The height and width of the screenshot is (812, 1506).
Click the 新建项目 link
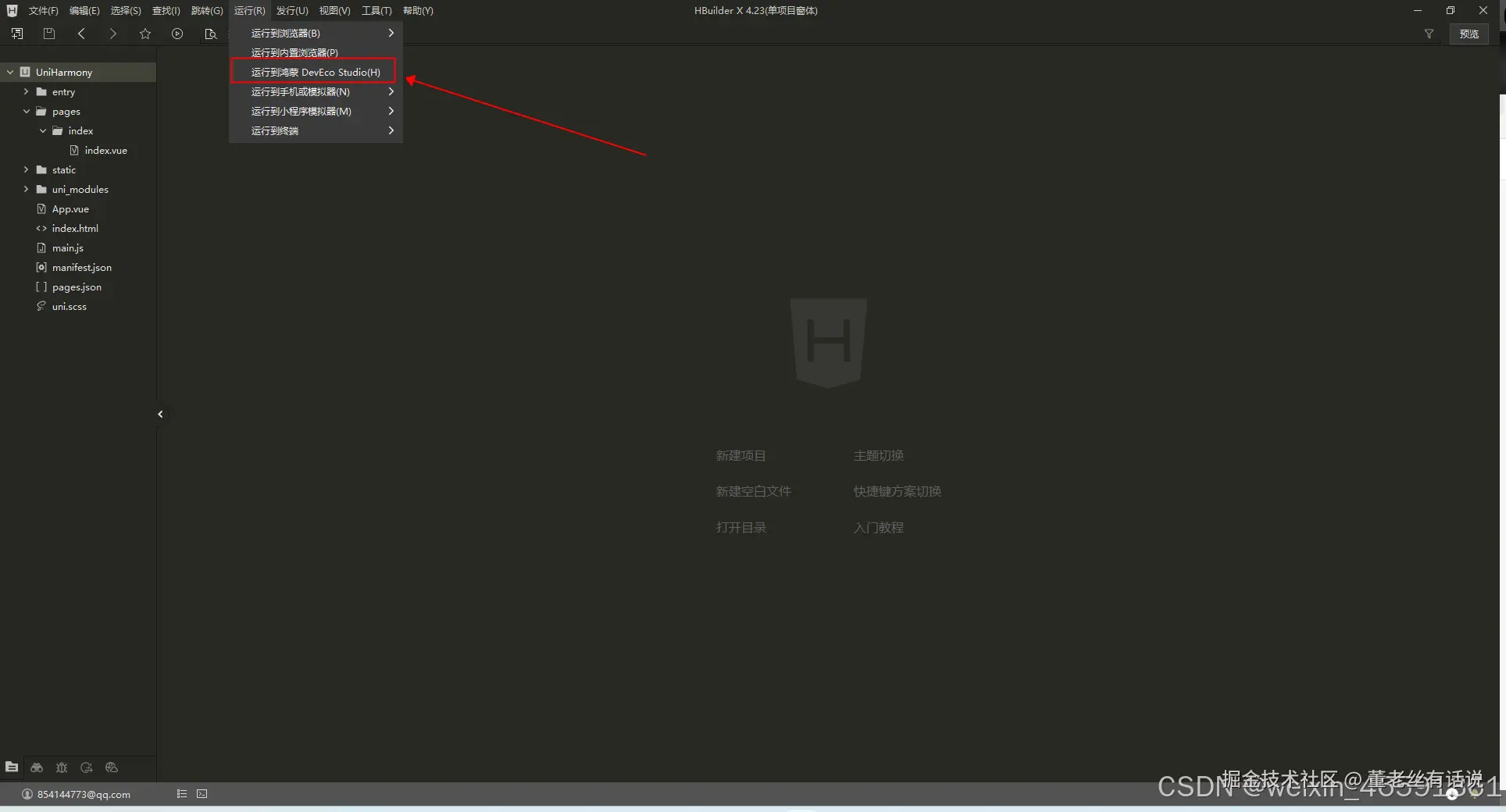click(741, 455)
